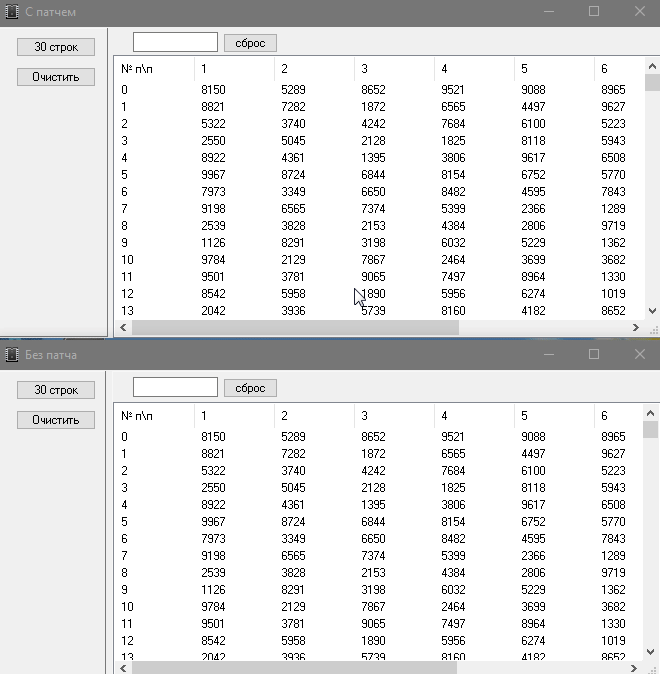Select cell 9501 in 'С патчем' table
Screen dimensions: 660x674
coord(213,277)
